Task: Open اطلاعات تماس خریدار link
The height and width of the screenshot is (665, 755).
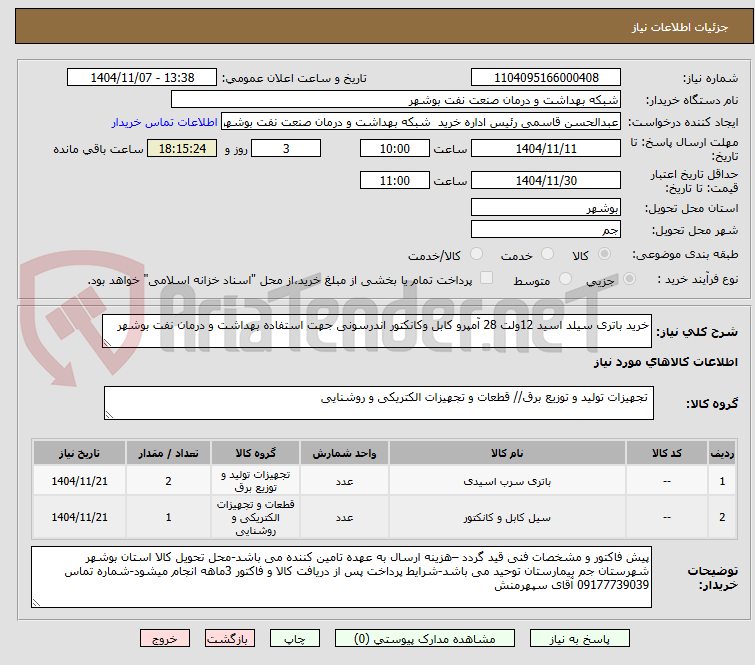Action: 165,122
